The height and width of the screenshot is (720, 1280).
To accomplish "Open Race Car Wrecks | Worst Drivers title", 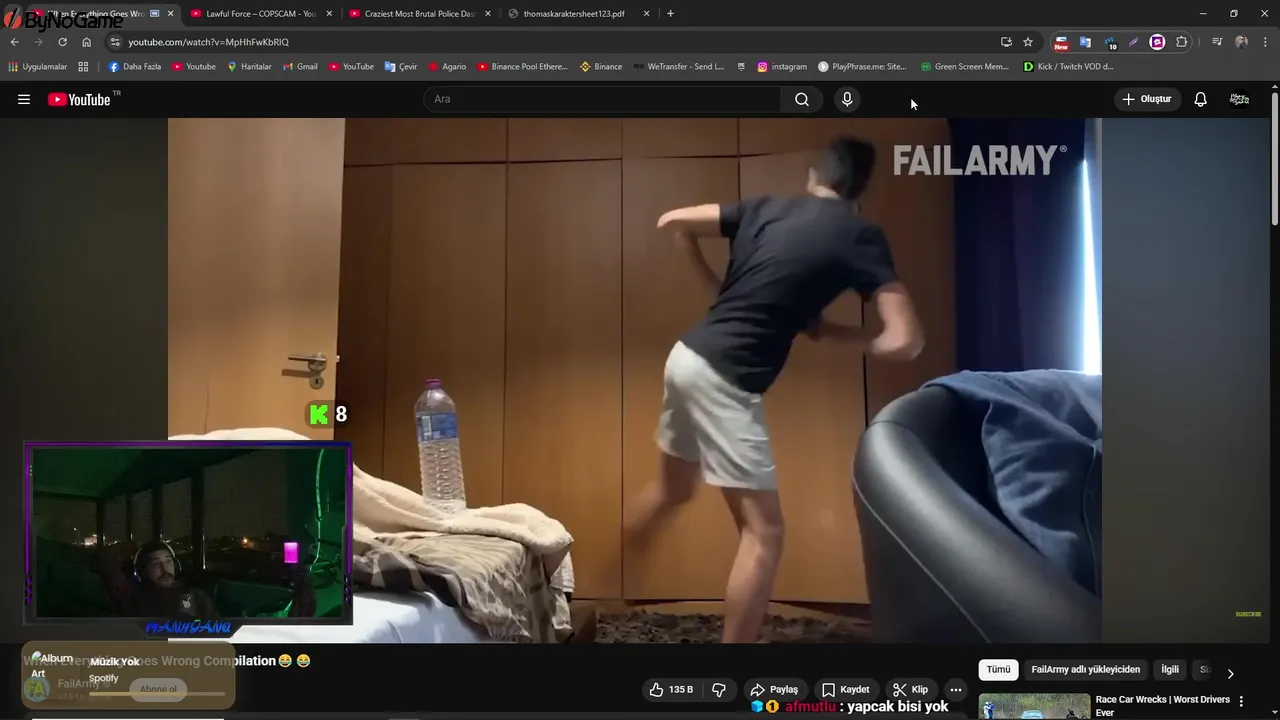I will point(1162,706).
